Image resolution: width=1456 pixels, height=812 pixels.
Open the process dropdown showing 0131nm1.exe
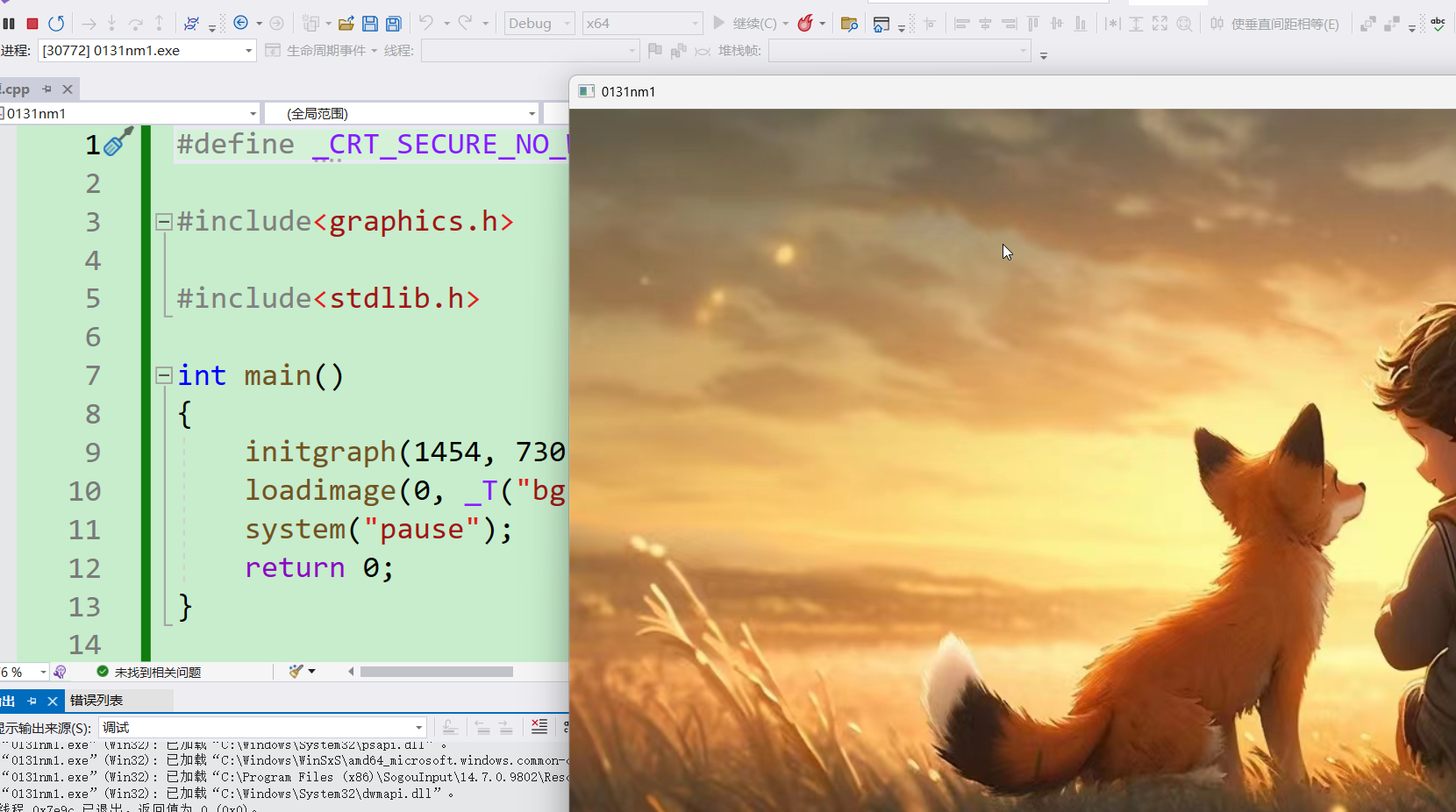pos(147,51)
